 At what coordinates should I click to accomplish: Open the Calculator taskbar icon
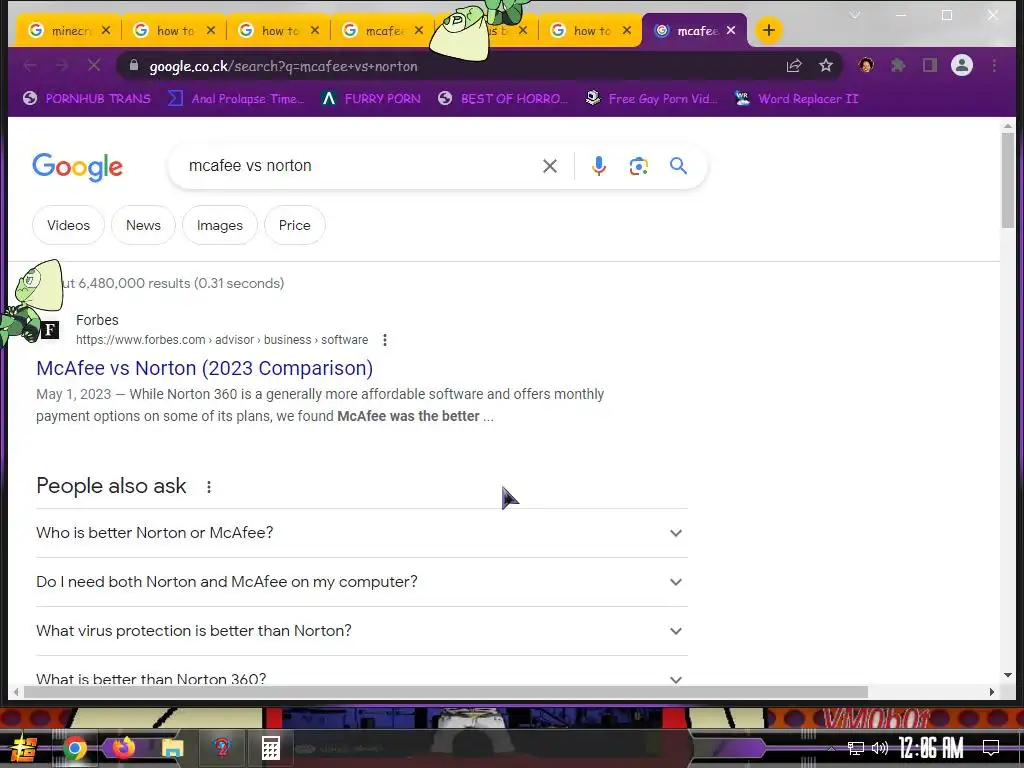(270, 748)
